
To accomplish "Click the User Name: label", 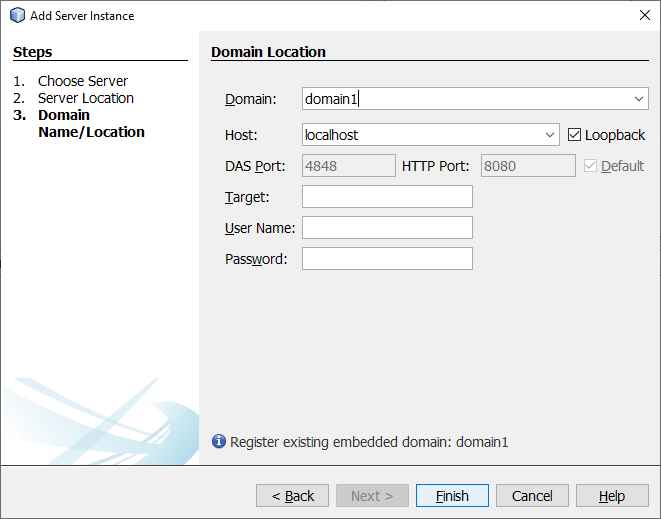I will [260, 228].
